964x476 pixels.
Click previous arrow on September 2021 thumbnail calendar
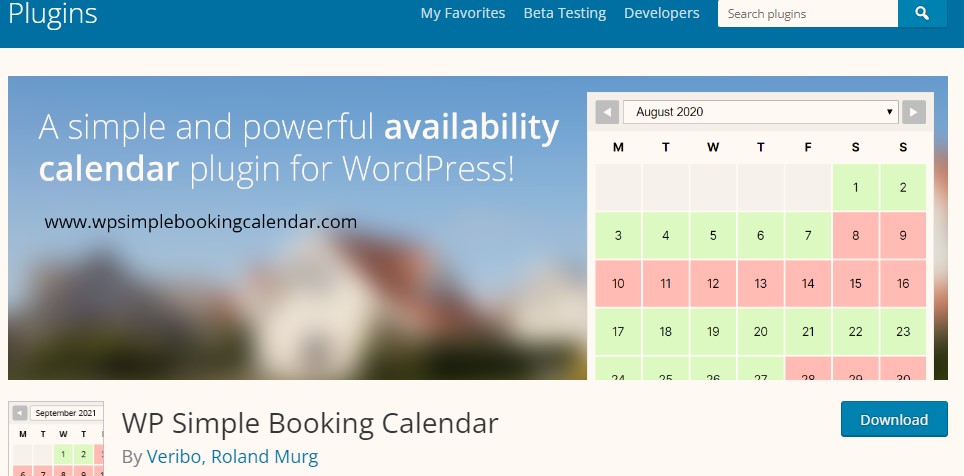click(x=20, y=413)
